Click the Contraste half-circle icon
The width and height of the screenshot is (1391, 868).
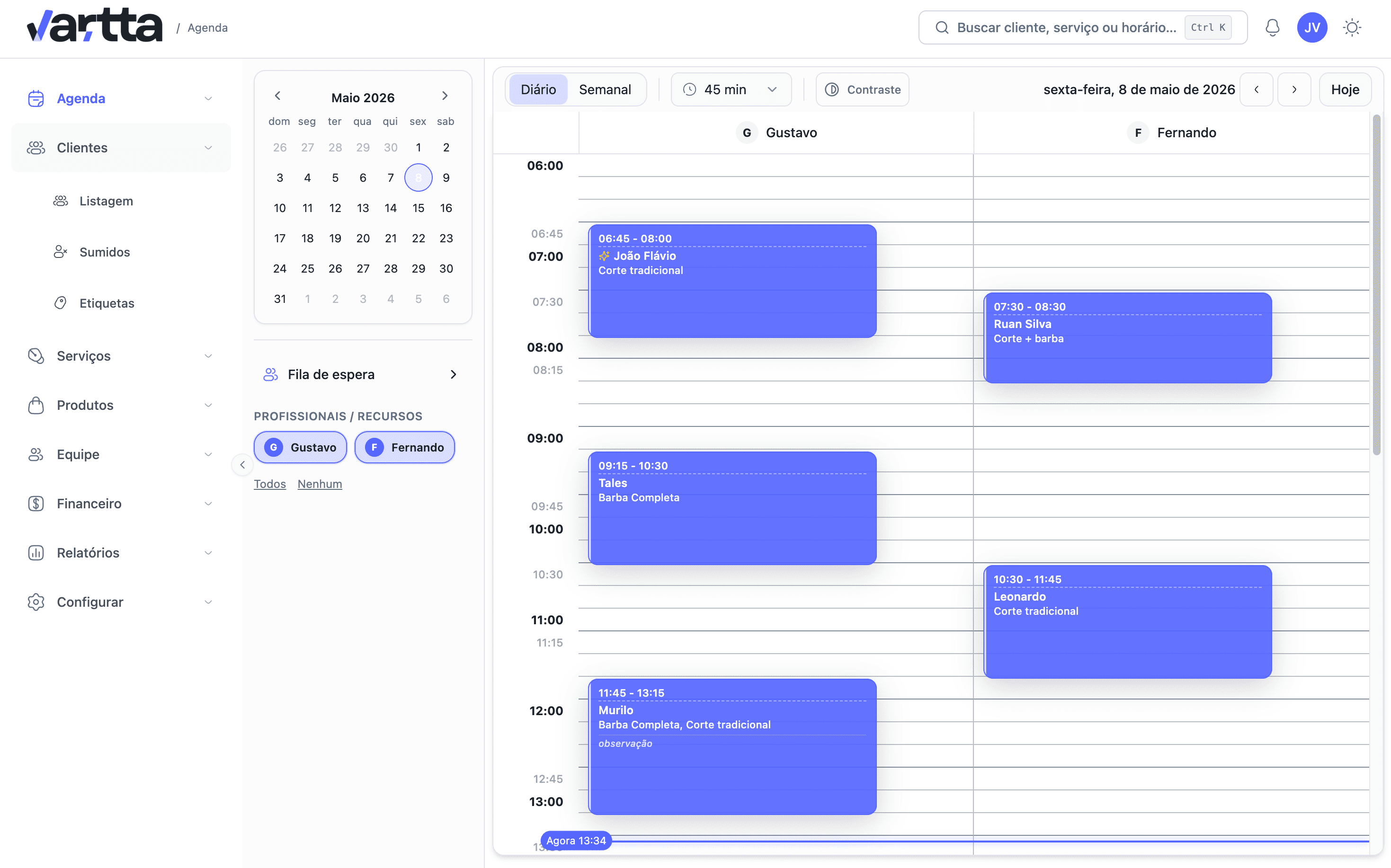click(x=831, y=89)
